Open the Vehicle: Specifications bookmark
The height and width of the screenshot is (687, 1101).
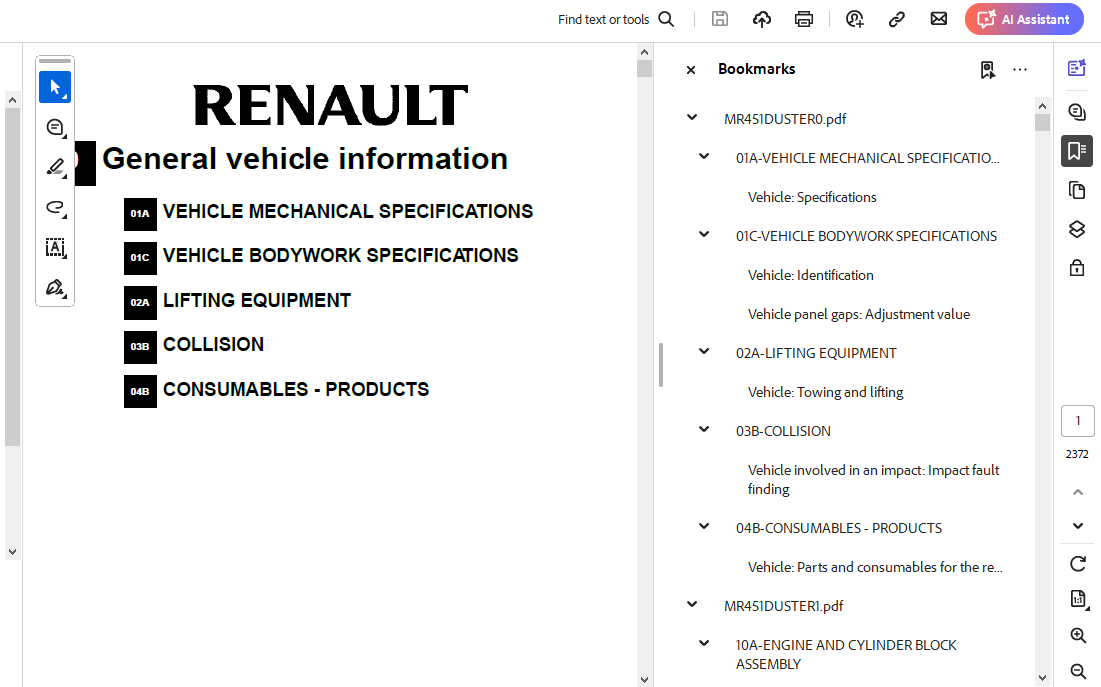tap(812, 197)
